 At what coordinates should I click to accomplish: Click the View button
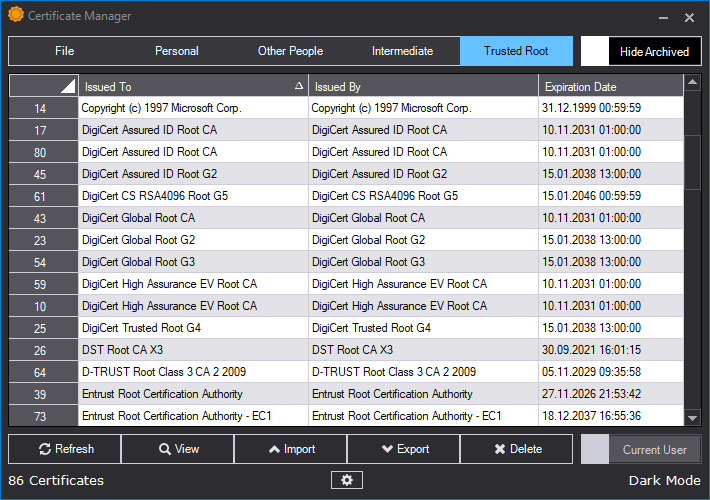click(178, 449)
